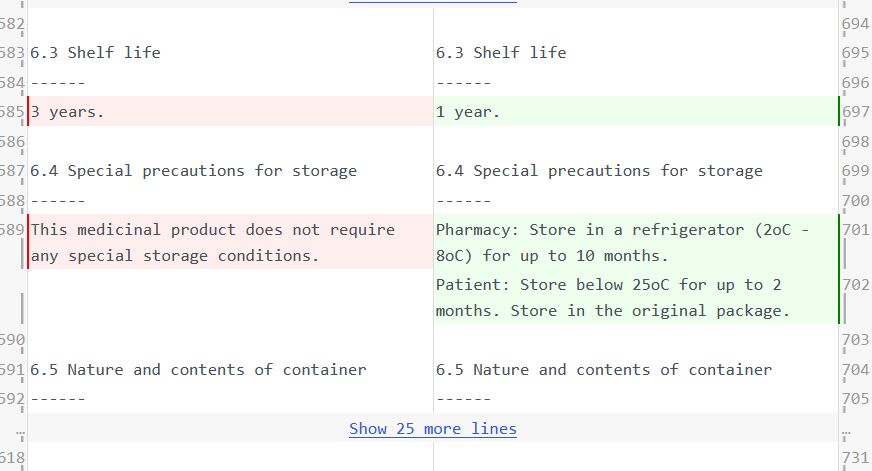Image resolution: width=872 pixels, height=471 pixels.
Task: Click removed text "This medicinal product does not require"
Action: pos(213,230)
